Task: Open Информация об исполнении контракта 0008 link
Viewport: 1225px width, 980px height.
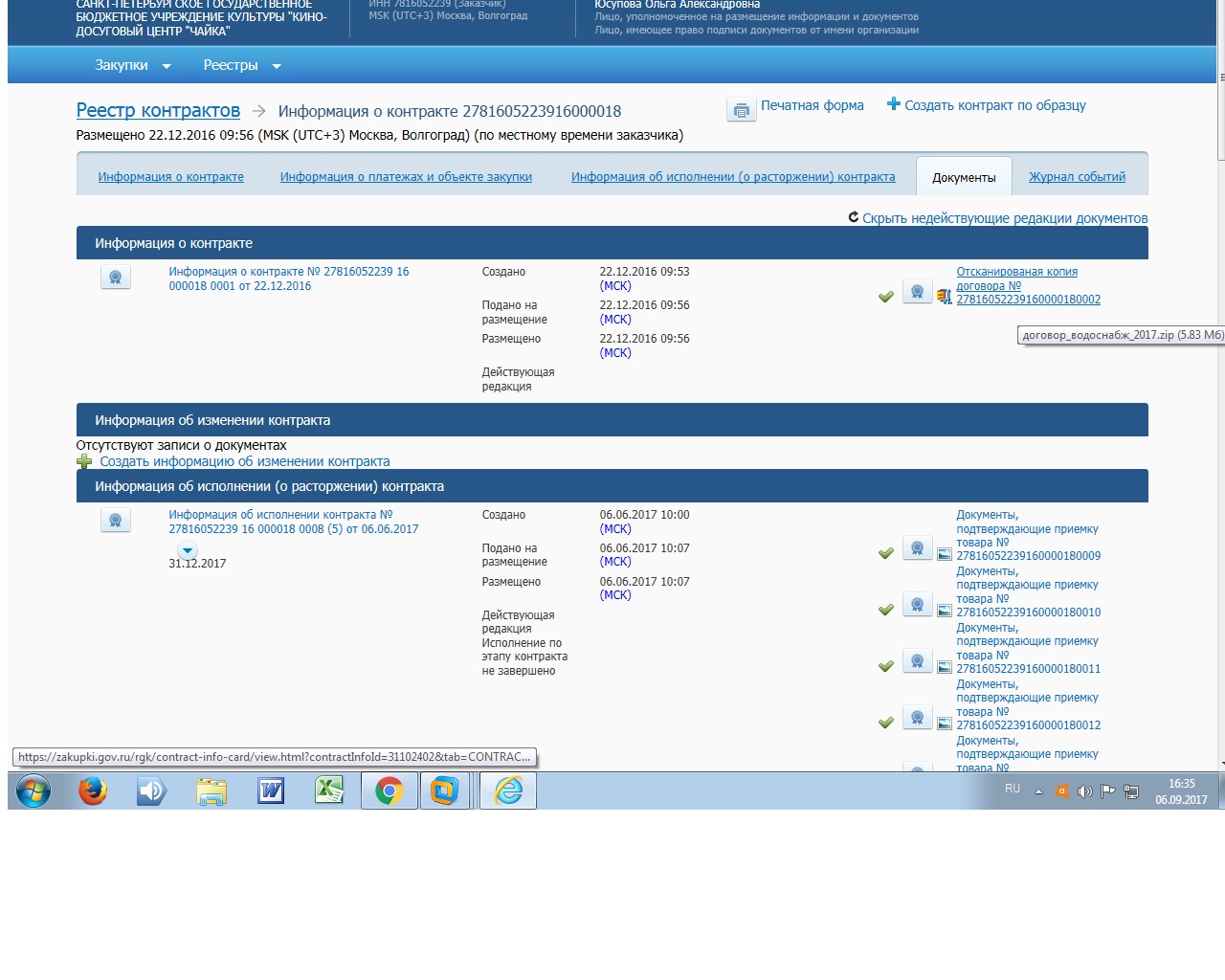Action: 294,522
